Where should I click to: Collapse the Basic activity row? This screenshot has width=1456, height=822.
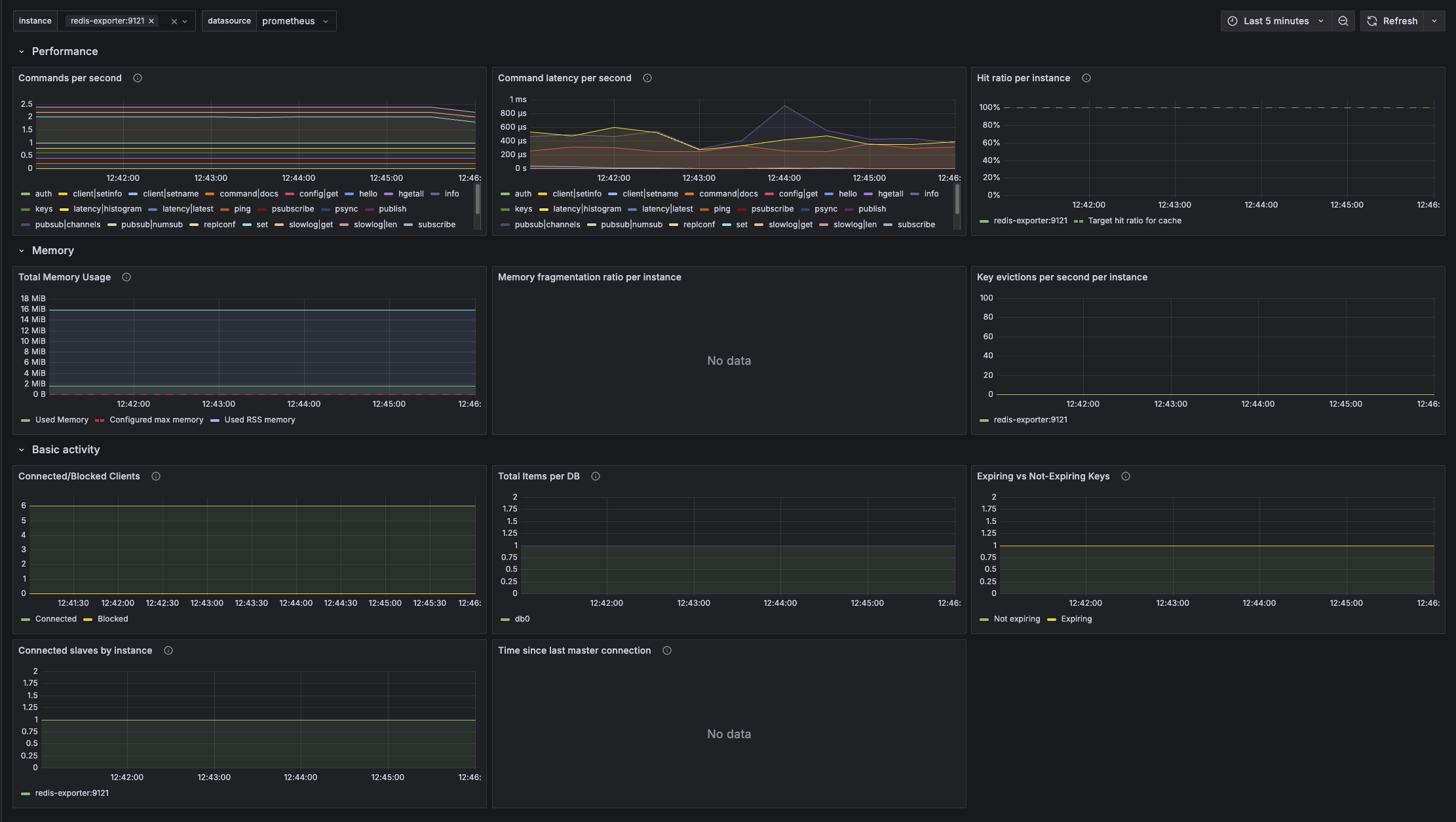[22, 450]
